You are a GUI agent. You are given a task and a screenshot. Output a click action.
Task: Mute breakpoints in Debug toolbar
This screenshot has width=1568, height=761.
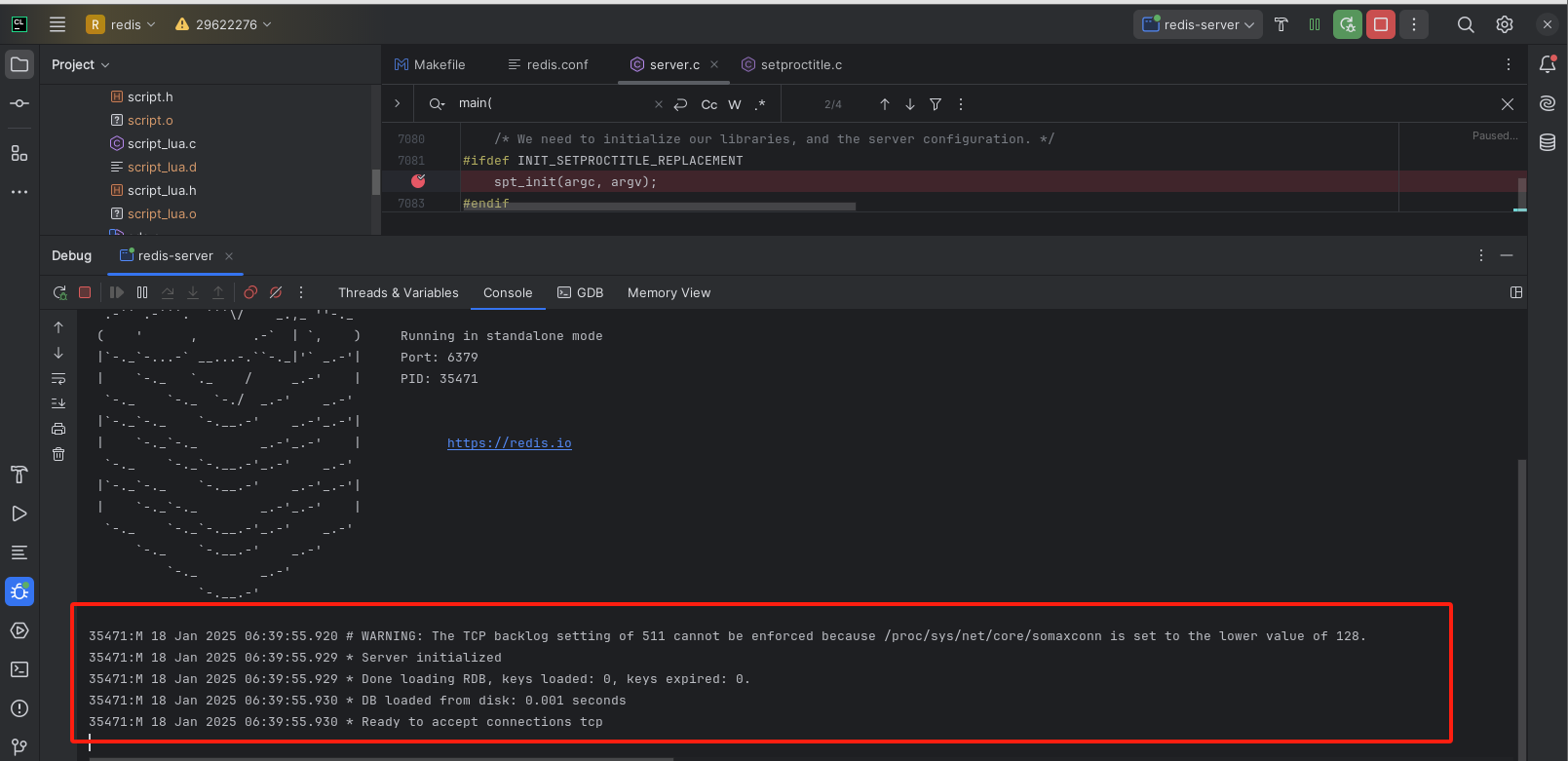[x=276, y=292]
